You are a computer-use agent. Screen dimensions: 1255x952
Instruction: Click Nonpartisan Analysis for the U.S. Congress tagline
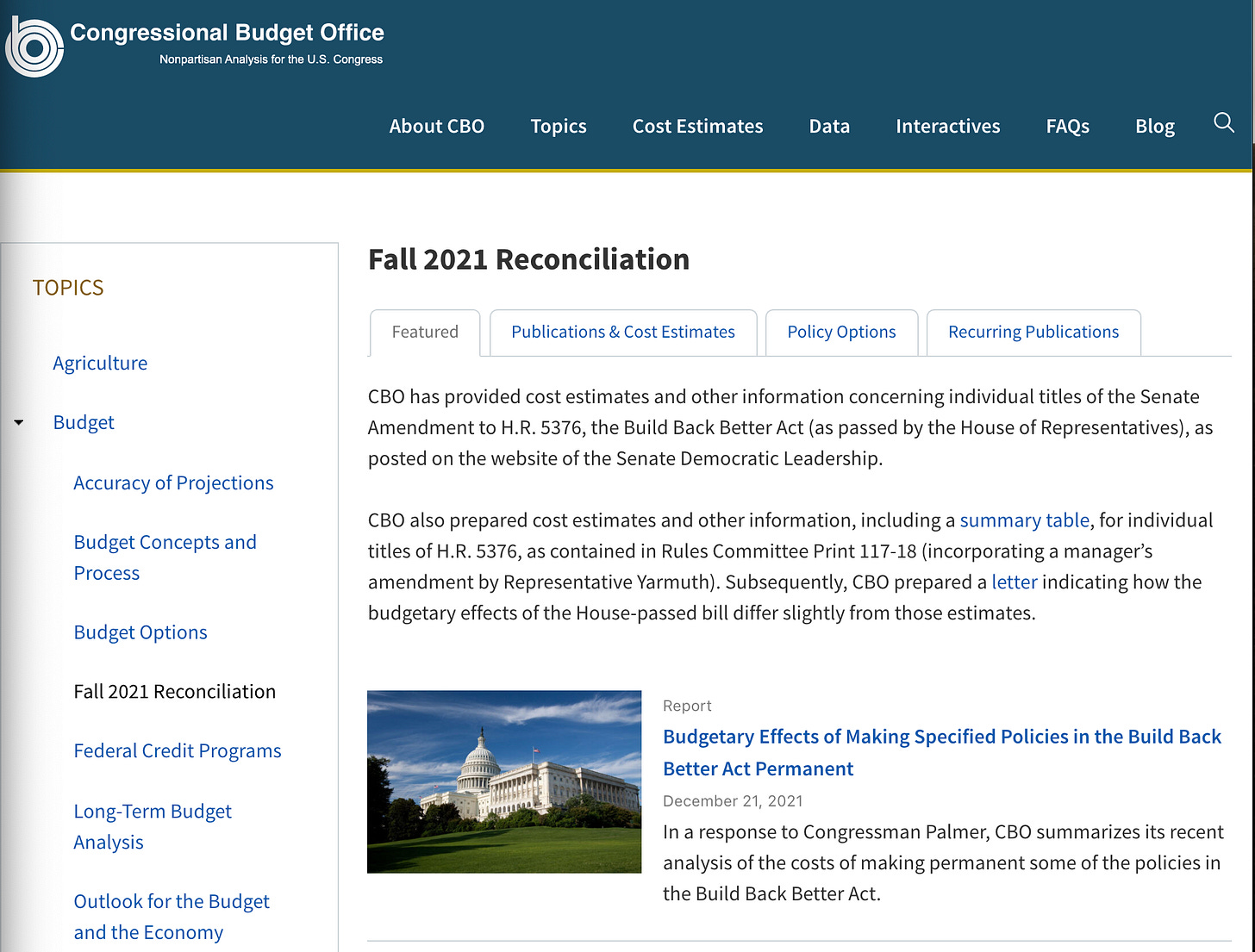[271, 59]
